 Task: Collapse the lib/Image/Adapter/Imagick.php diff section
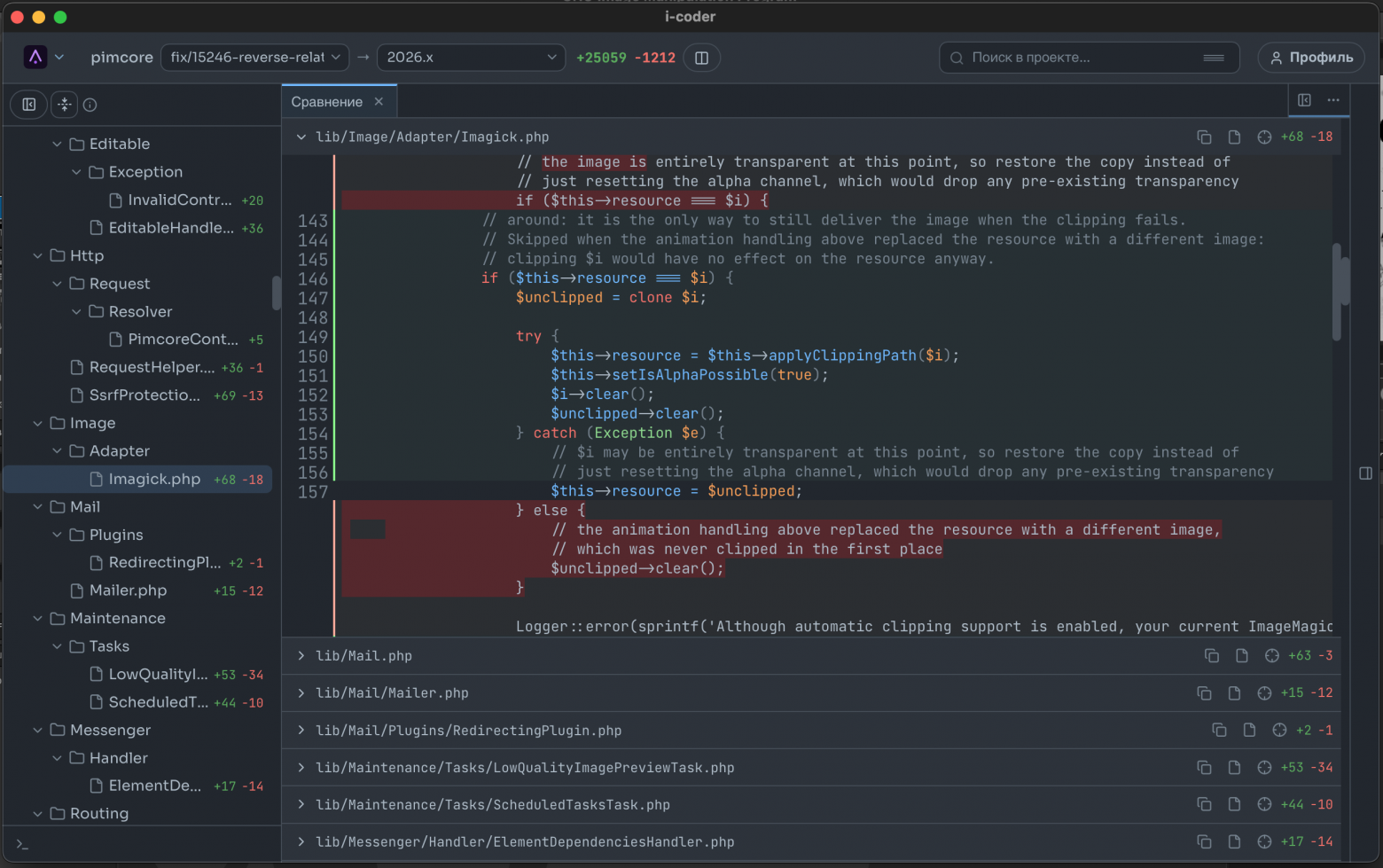pyautogui.click(x=301, y=137)
